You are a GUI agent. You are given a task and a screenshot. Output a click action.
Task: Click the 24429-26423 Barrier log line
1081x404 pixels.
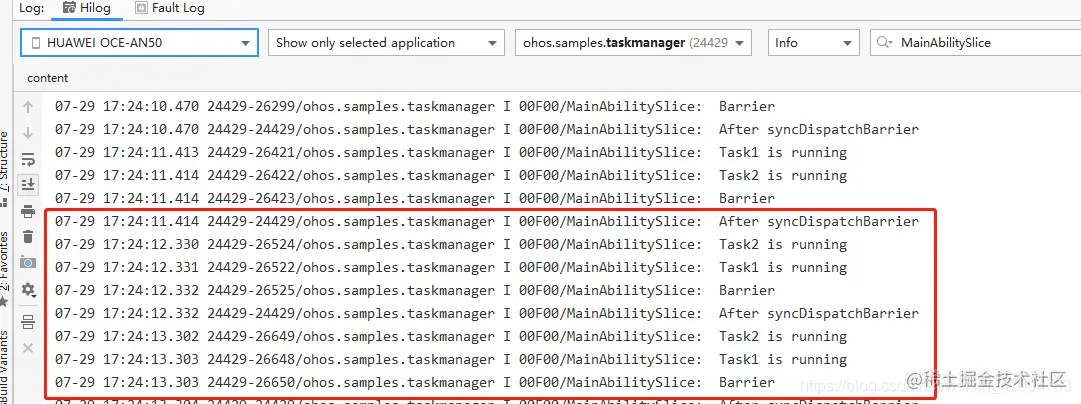[x=415, y=199]
